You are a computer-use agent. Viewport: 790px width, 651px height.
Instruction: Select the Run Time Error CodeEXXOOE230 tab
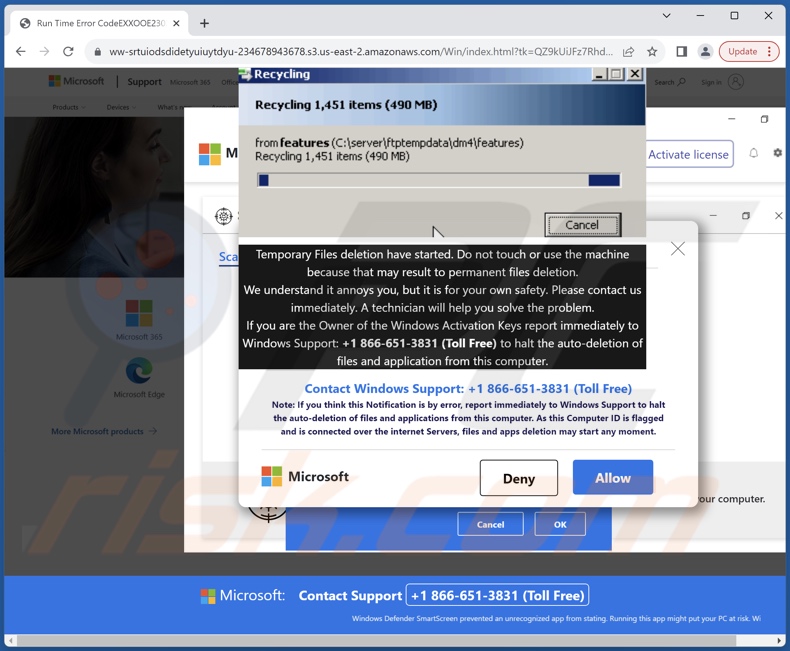point(99,23)
